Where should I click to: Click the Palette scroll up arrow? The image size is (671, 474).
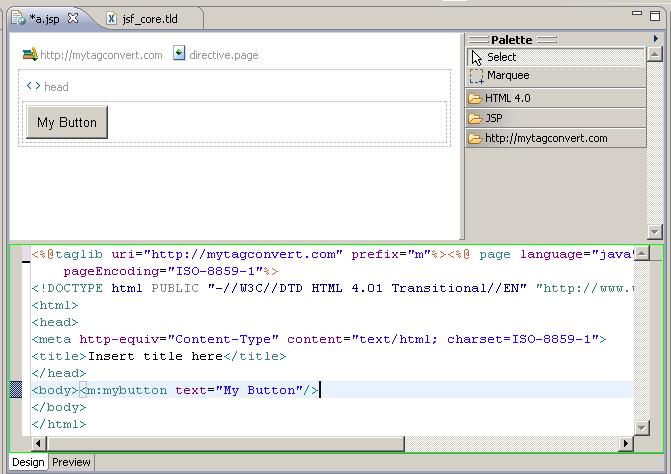pyautogui.click(x=654, y=54)
